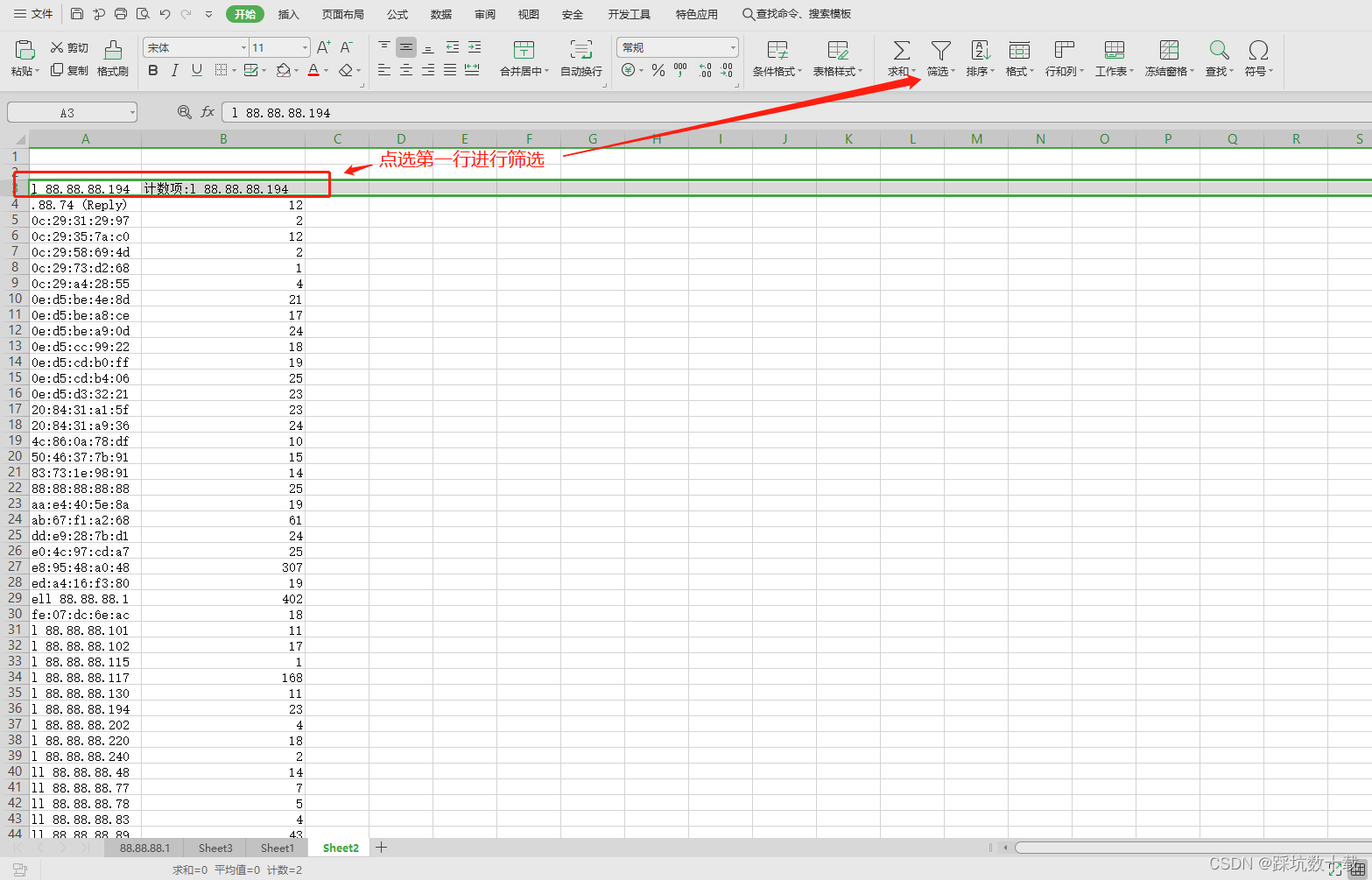The width and height of the screenshot is (1372, 880).
Task: Click the insert function fx icon
Action: pyautogui.click(x=208, y=112)
